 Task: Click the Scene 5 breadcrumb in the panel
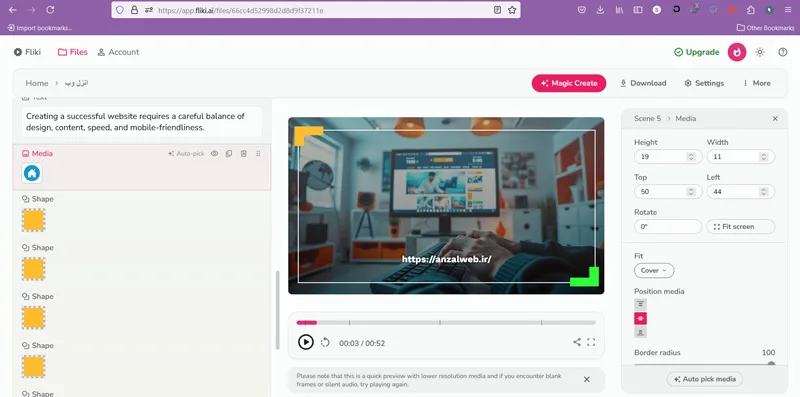click(x=647, y=118)
